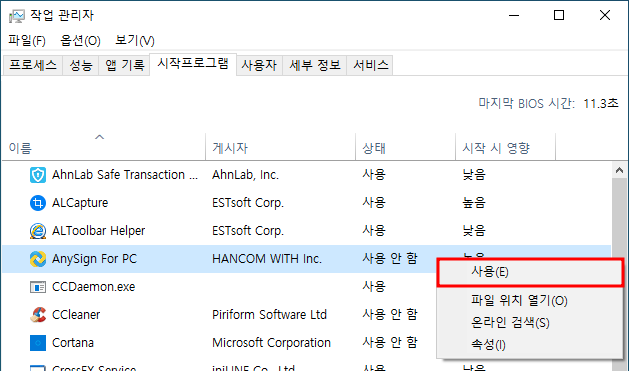The height and width of the screenshot is (371, 629).
Task: Click the AnySign For PC icon
Action: 38,259
